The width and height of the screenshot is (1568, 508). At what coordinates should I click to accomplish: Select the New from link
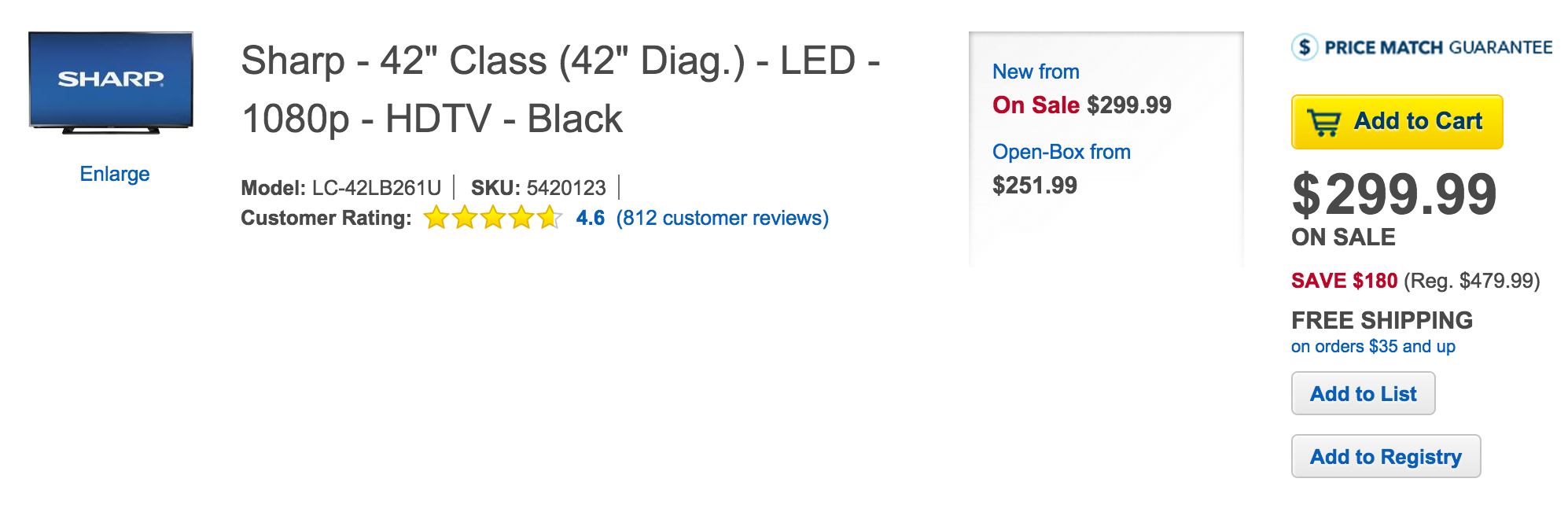1036,72
